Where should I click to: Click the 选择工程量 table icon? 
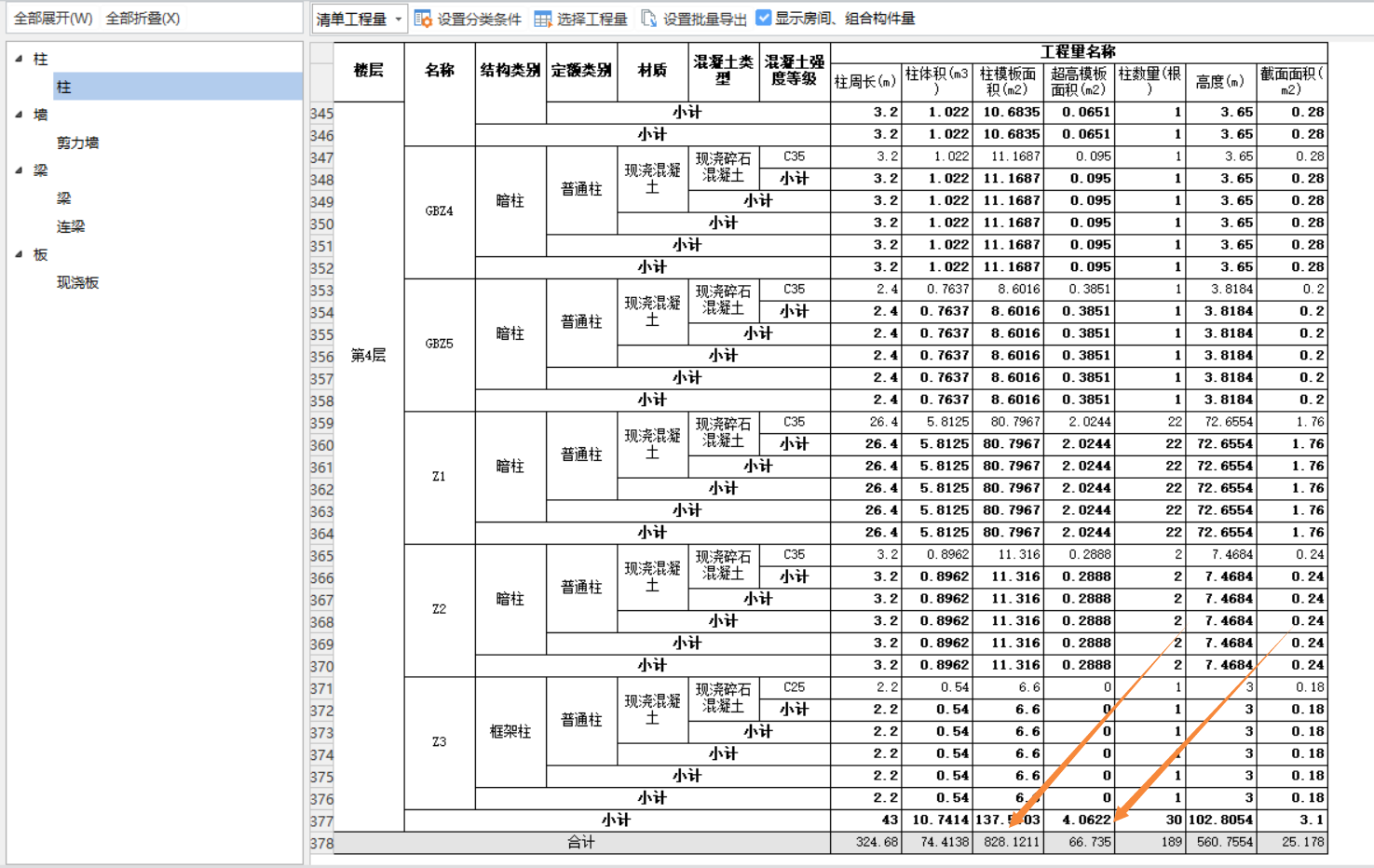point(543,19)
